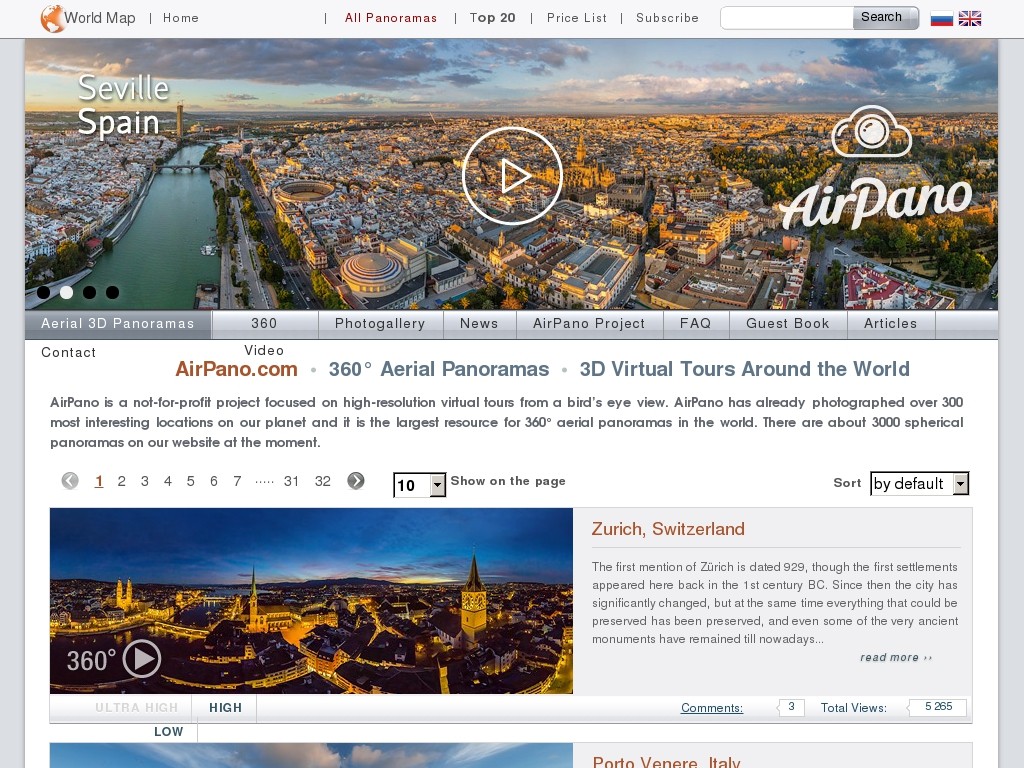The height and width of the screenshot is (768, 1024).
Task: Go to page 32 of results
Action: 323,481
